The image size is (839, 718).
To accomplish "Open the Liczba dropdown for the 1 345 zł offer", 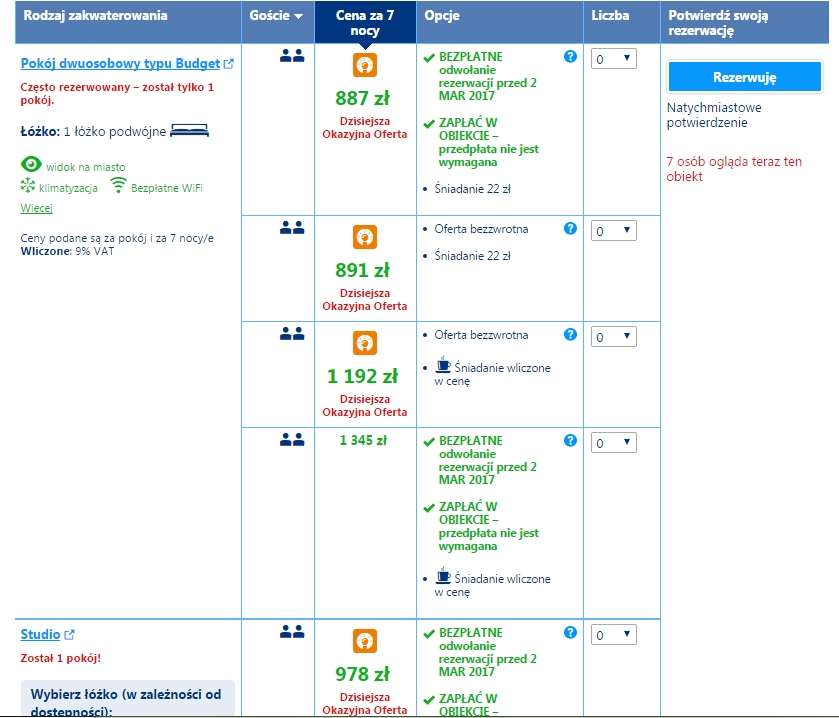I will (614, 442).
